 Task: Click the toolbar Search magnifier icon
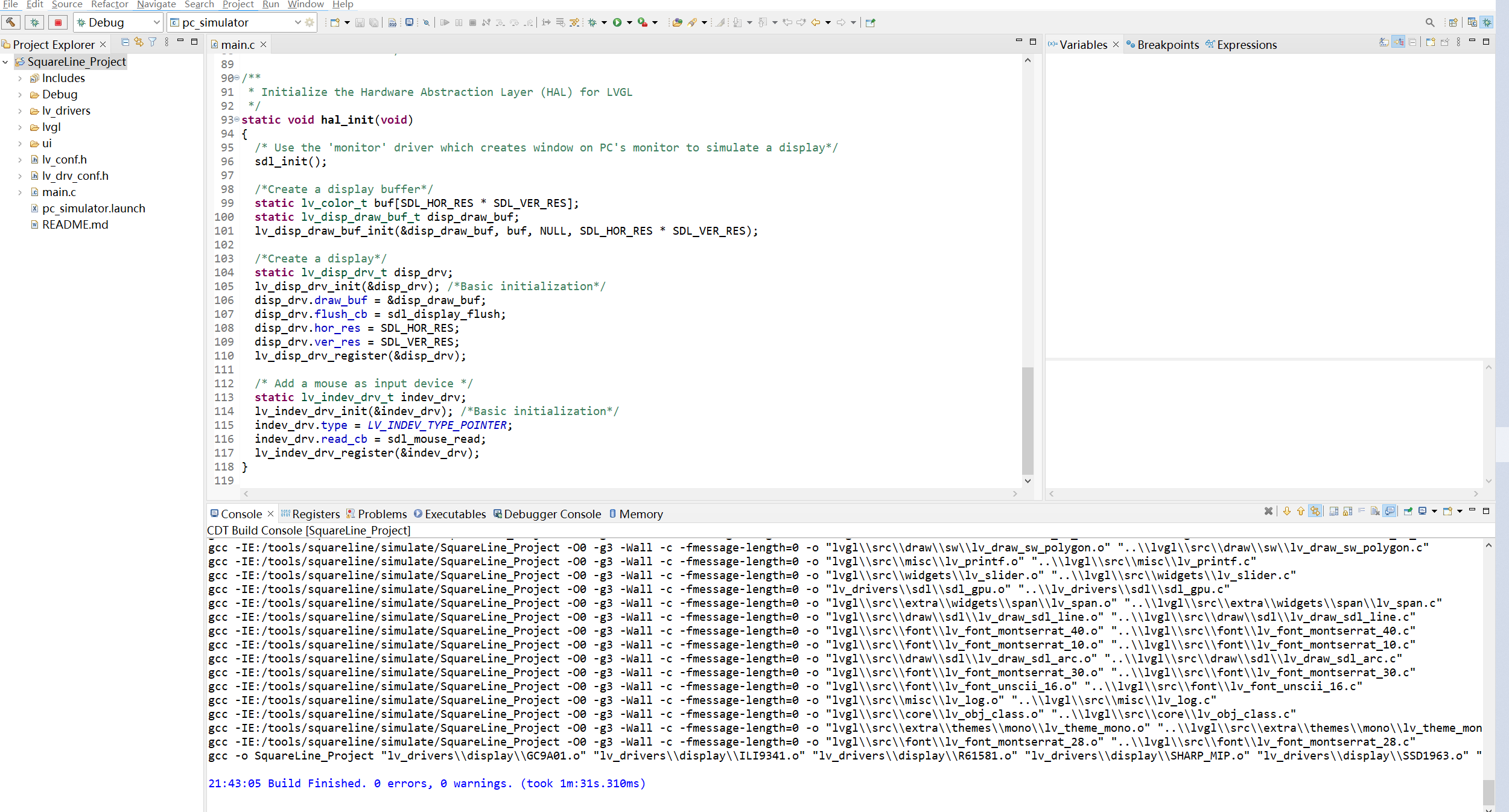(1430, 22)
